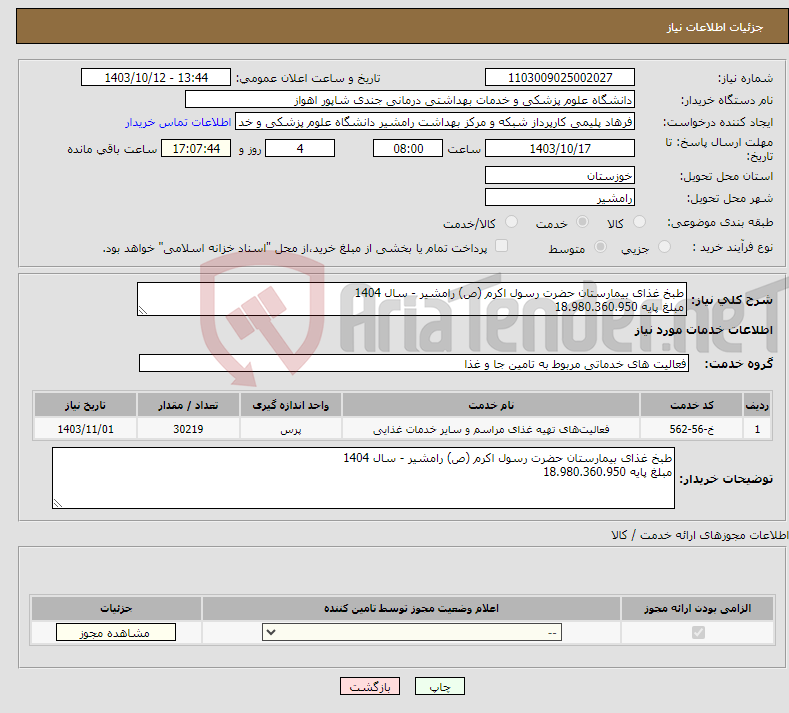Click the unit cell پرس
Image resolution: width=789 pixels, height=713 pixels.
pos(291,429)
